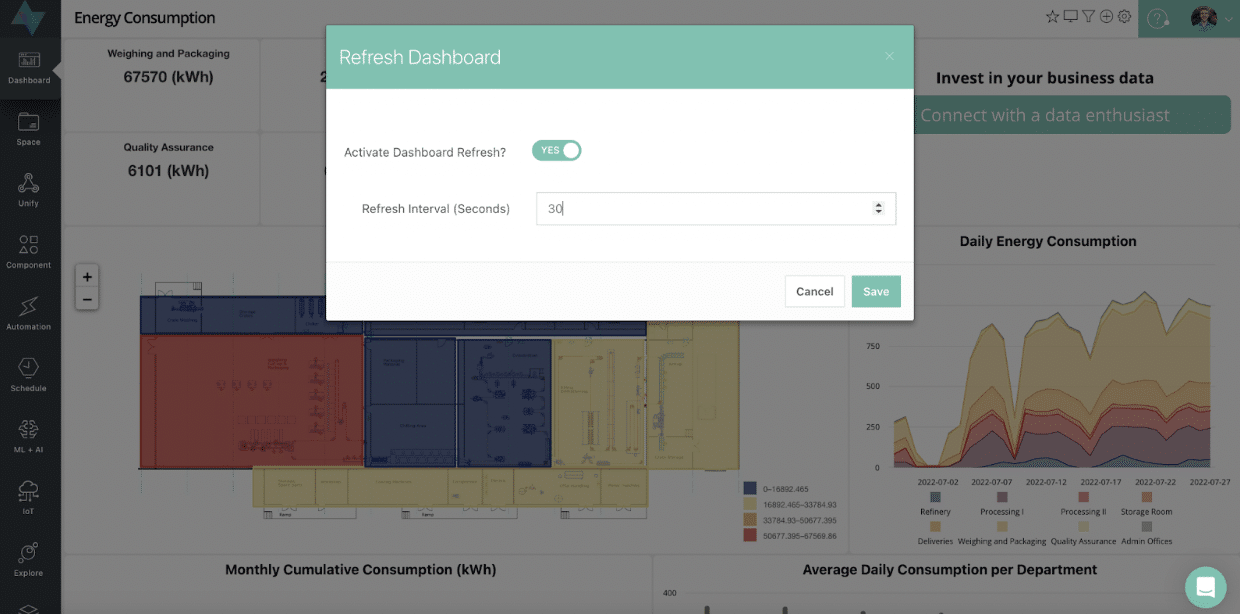1240x614 pixels.
Task: Close the Refresh Dashboard dialog
Action: 889,56
